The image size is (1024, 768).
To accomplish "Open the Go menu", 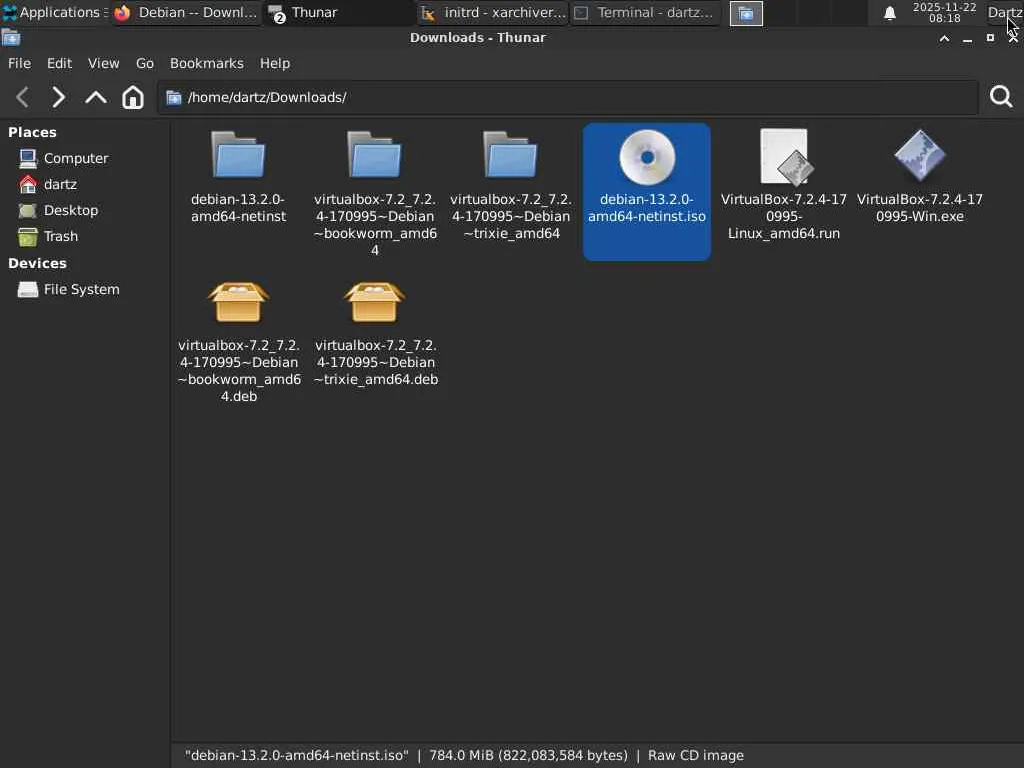I will pos(145,63).
